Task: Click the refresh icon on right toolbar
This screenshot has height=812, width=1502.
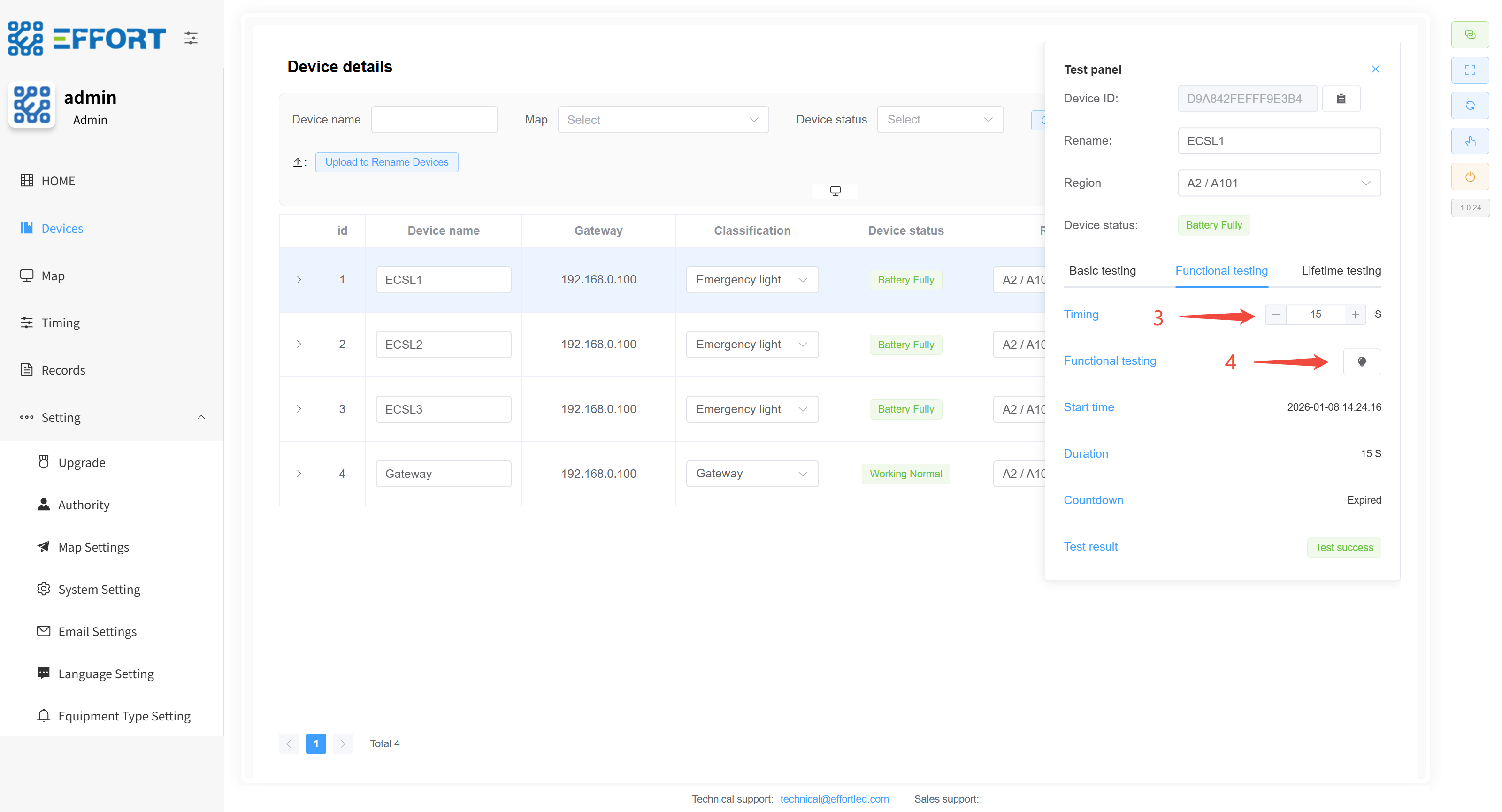Action: coord(1469,106)
